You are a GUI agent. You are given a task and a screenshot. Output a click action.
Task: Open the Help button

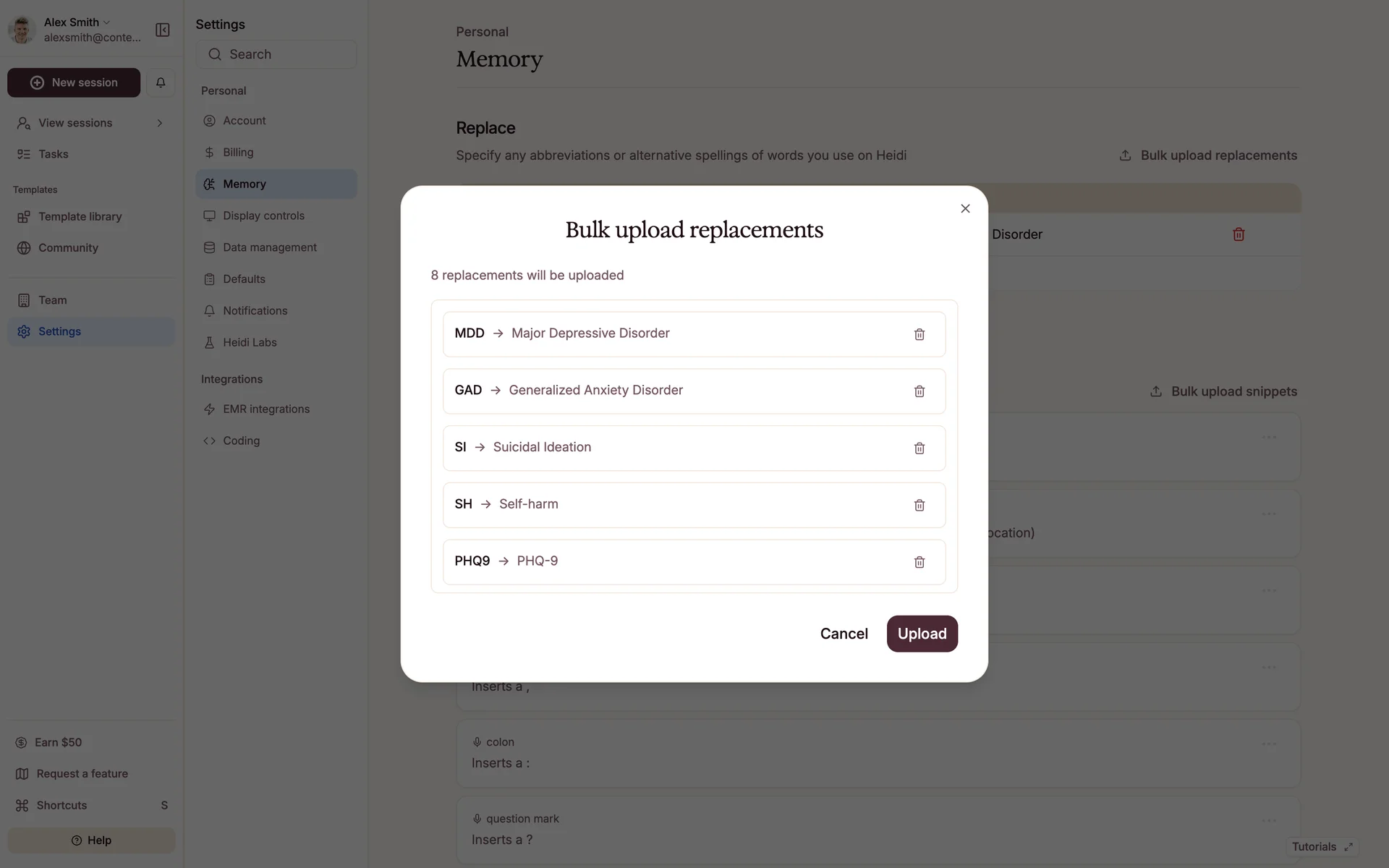(x=91, y=840)
